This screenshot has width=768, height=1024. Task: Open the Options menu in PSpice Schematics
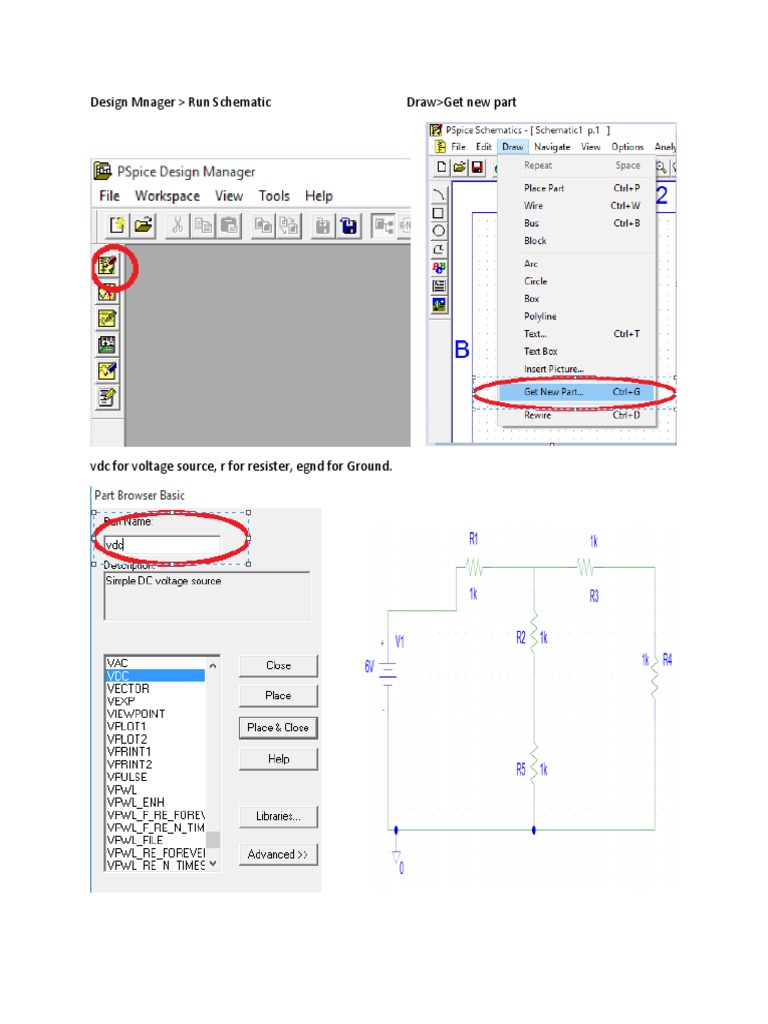627,147
